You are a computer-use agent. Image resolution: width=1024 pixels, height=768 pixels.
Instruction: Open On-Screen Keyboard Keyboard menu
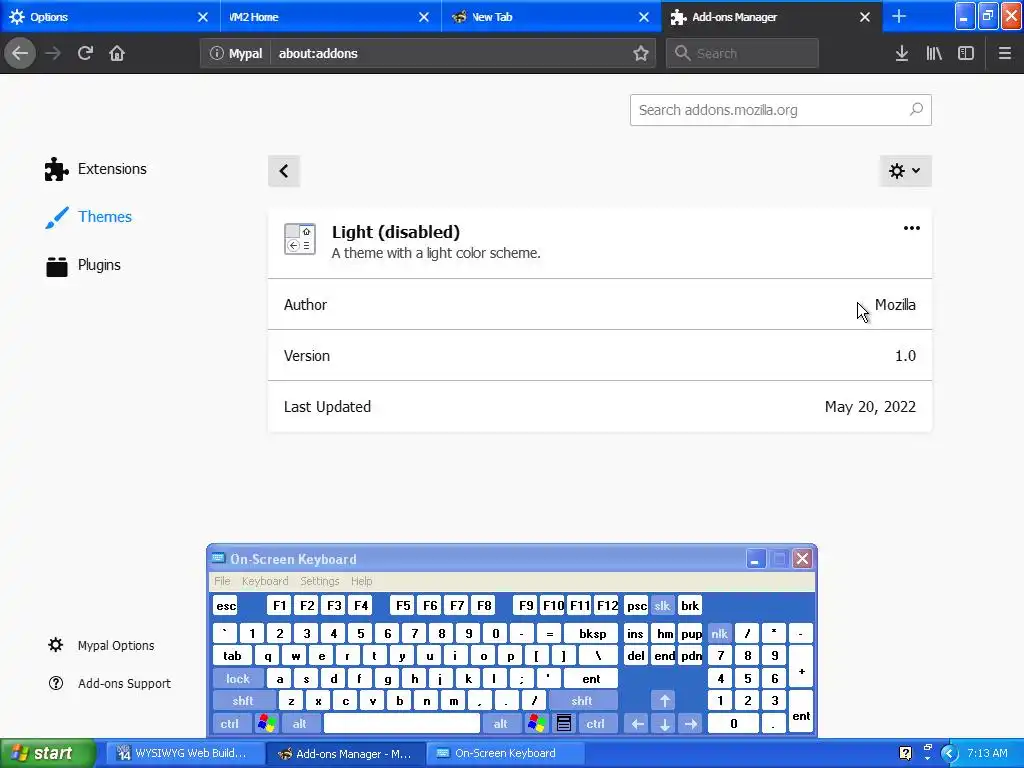point(264,581)
